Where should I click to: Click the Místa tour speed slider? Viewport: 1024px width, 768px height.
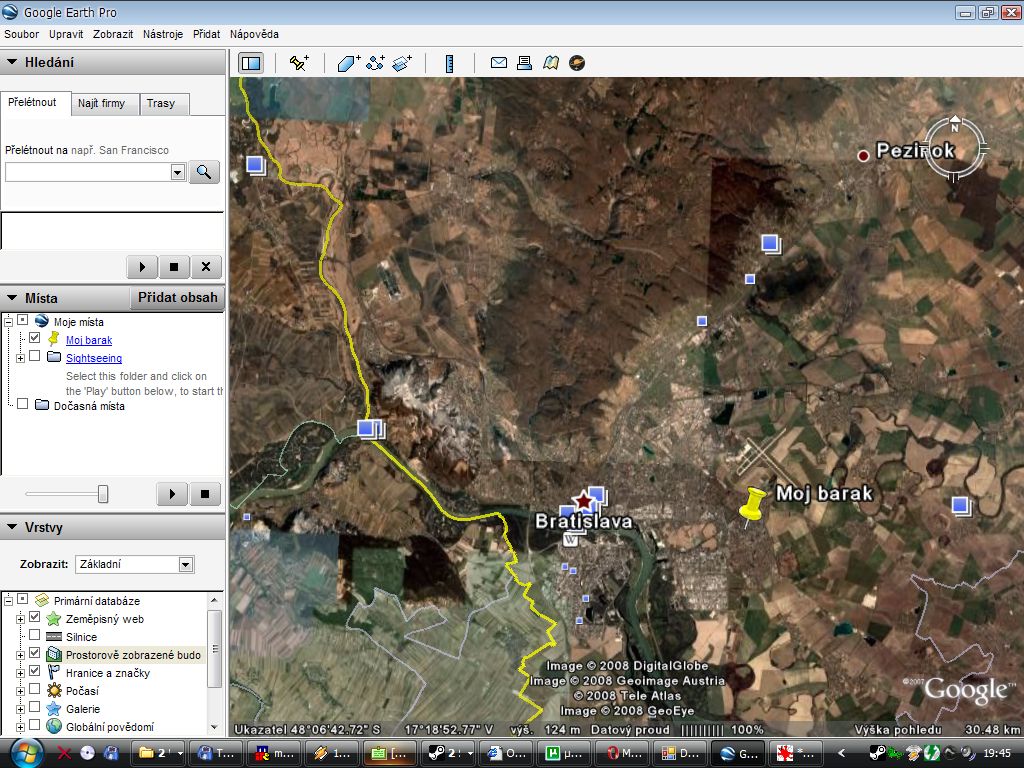pyautogui.click(x=103, y=494)
